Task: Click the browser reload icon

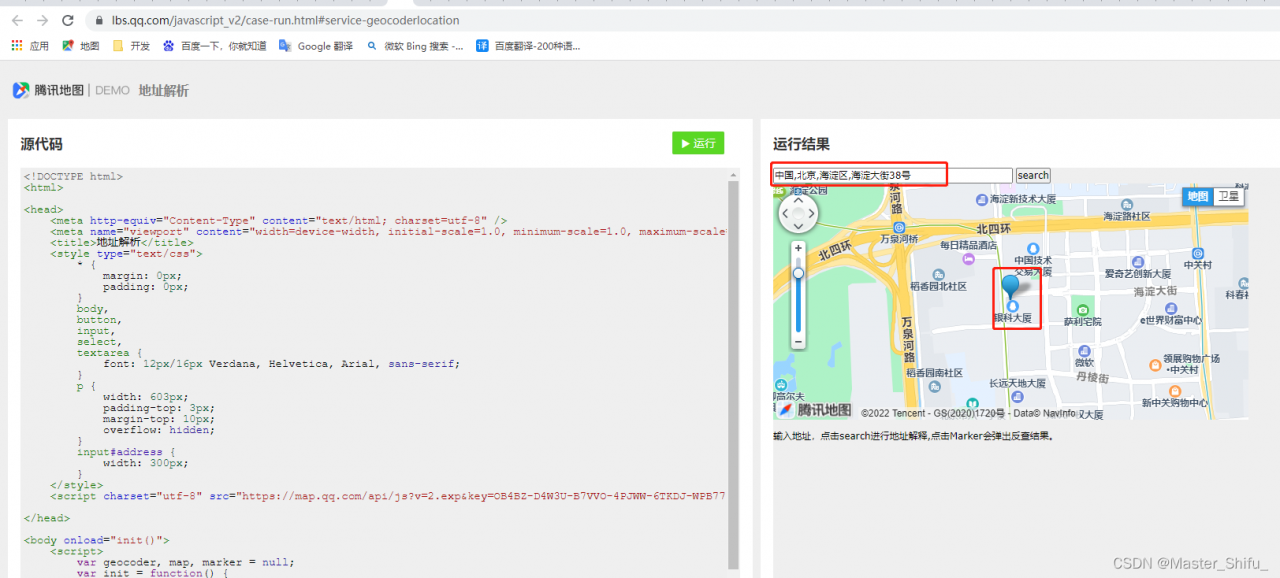Action: coord(67,19)
